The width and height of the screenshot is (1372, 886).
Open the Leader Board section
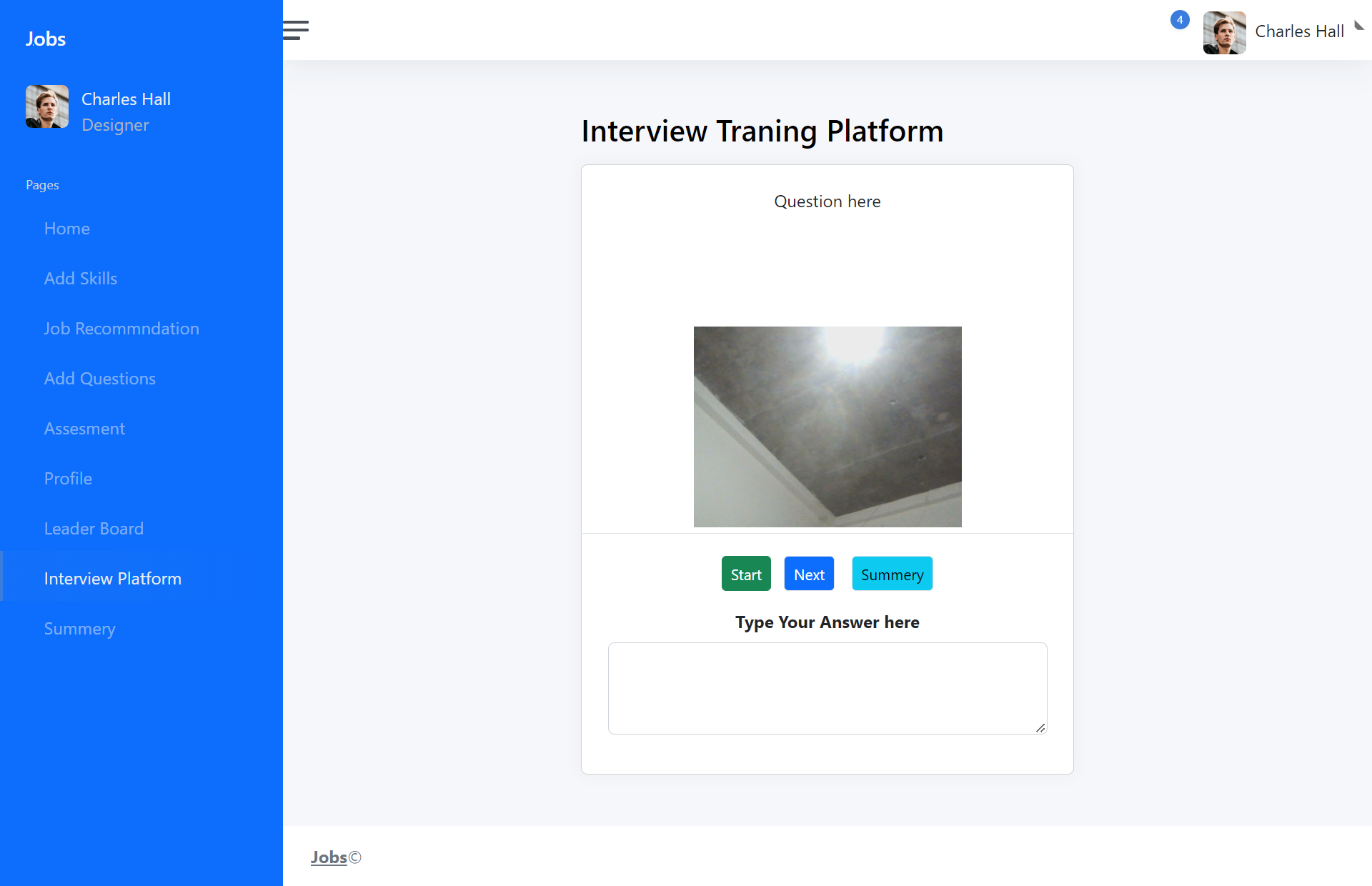coord(94,528)
